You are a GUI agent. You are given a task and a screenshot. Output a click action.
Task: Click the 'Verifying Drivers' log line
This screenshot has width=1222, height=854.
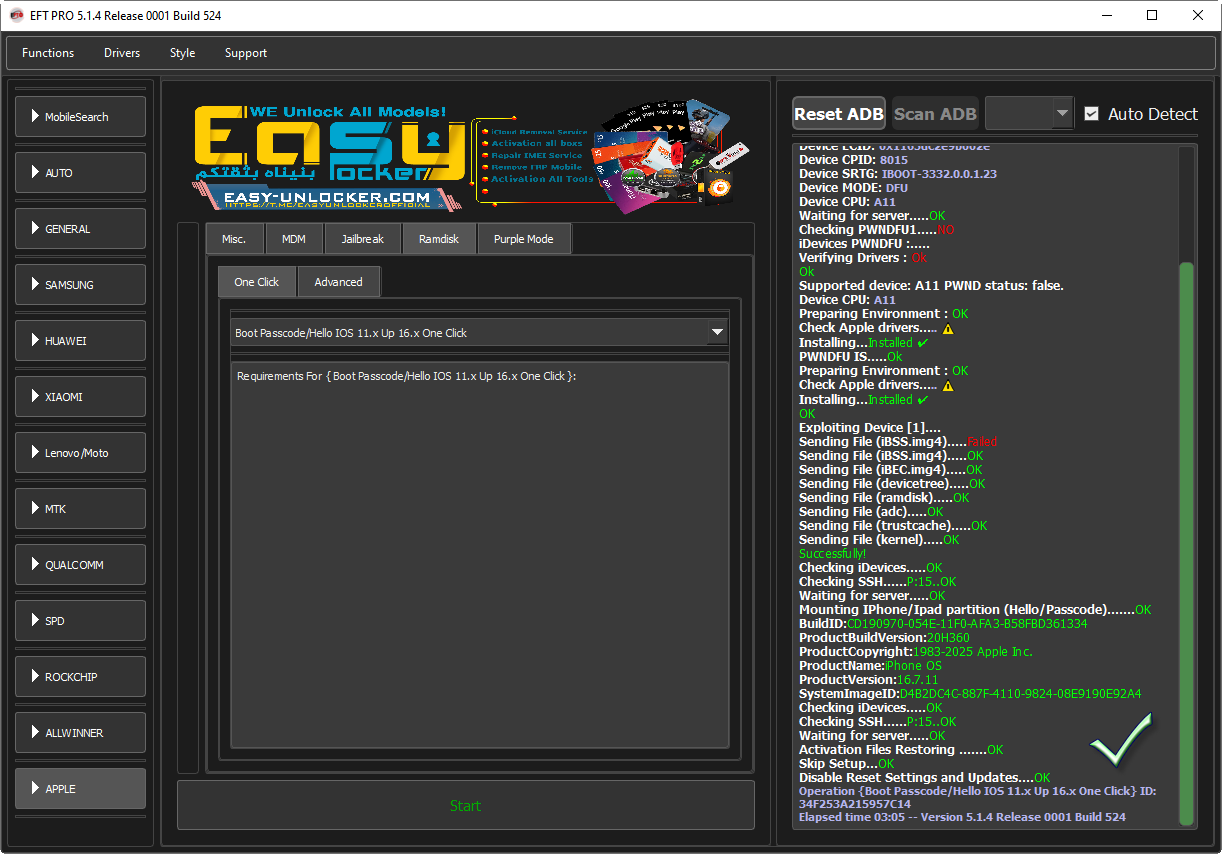tap(863, 257)
